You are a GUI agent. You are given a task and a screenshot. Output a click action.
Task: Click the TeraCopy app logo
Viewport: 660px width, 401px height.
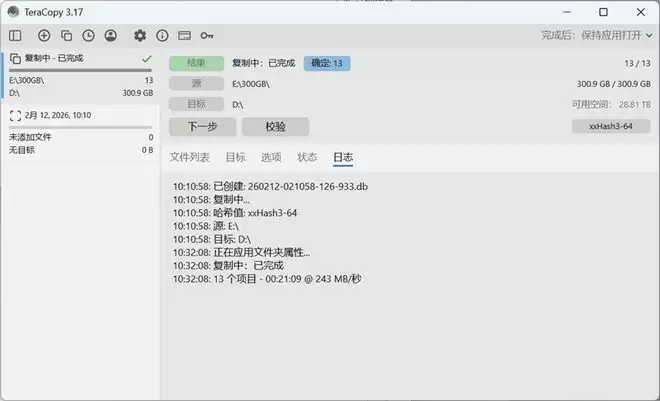tap(13, 12)
